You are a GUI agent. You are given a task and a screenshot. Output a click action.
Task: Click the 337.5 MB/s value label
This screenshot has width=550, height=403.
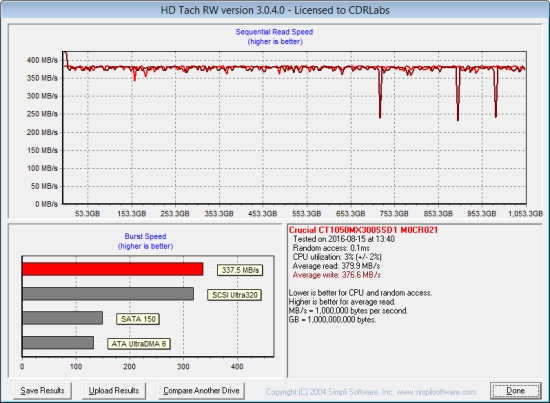pyautogui.click(x=240, y=270)
